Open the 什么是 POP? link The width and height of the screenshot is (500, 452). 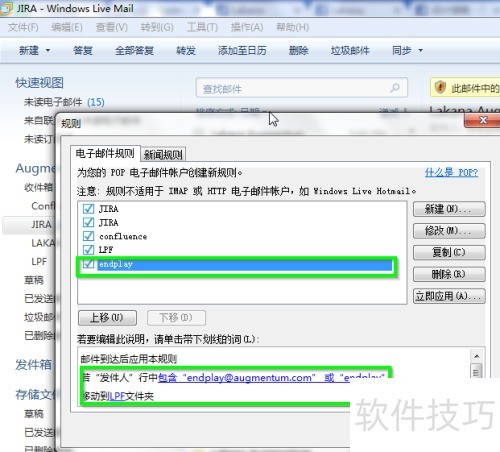pos(451,173)
